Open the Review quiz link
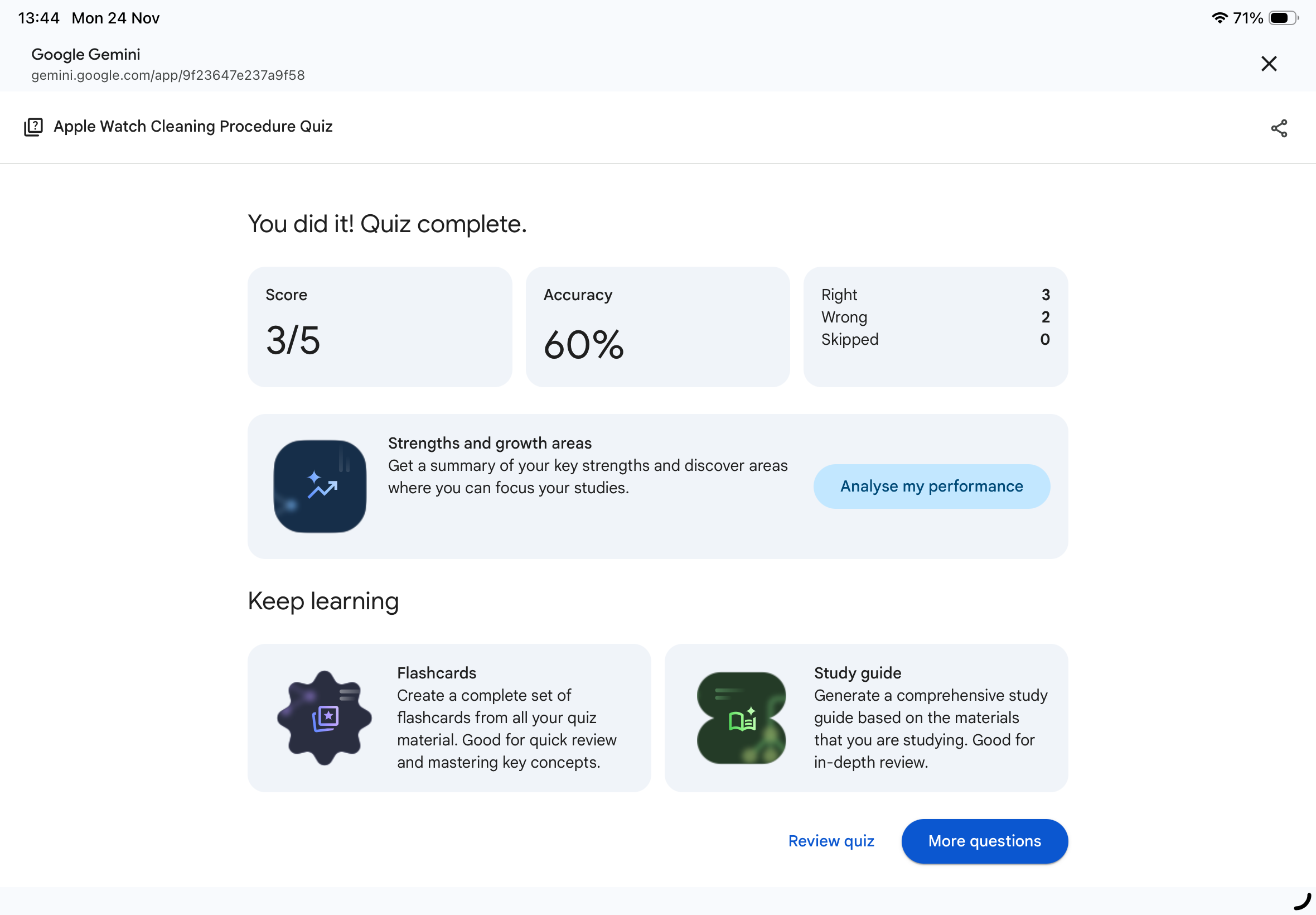Screen dimensions: 1316x915 (831, 840)
